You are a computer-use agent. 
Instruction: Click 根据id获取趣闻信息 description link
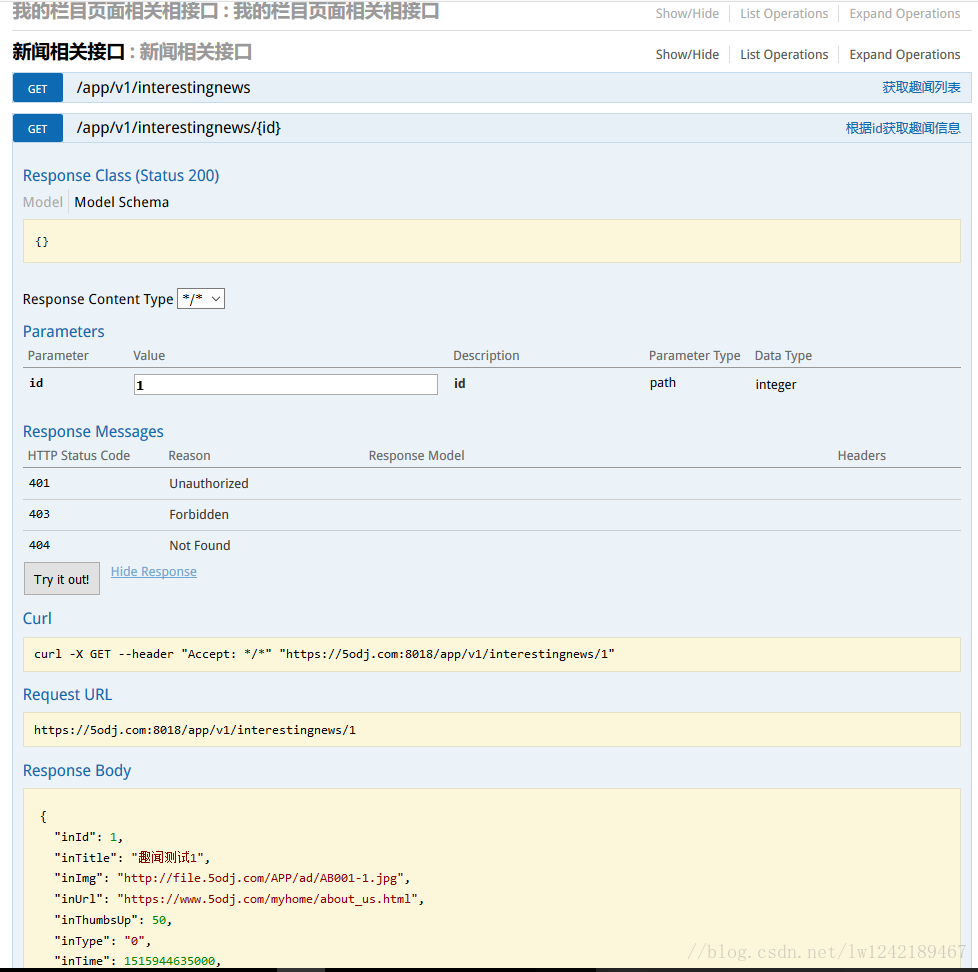click(903, 129)
